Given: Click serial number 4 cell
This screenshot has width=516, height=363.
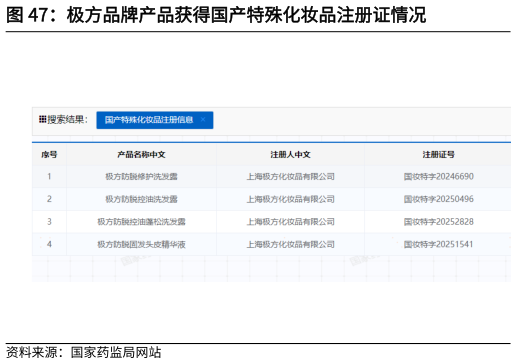Looking at the screenshot, I should (49, 244).
